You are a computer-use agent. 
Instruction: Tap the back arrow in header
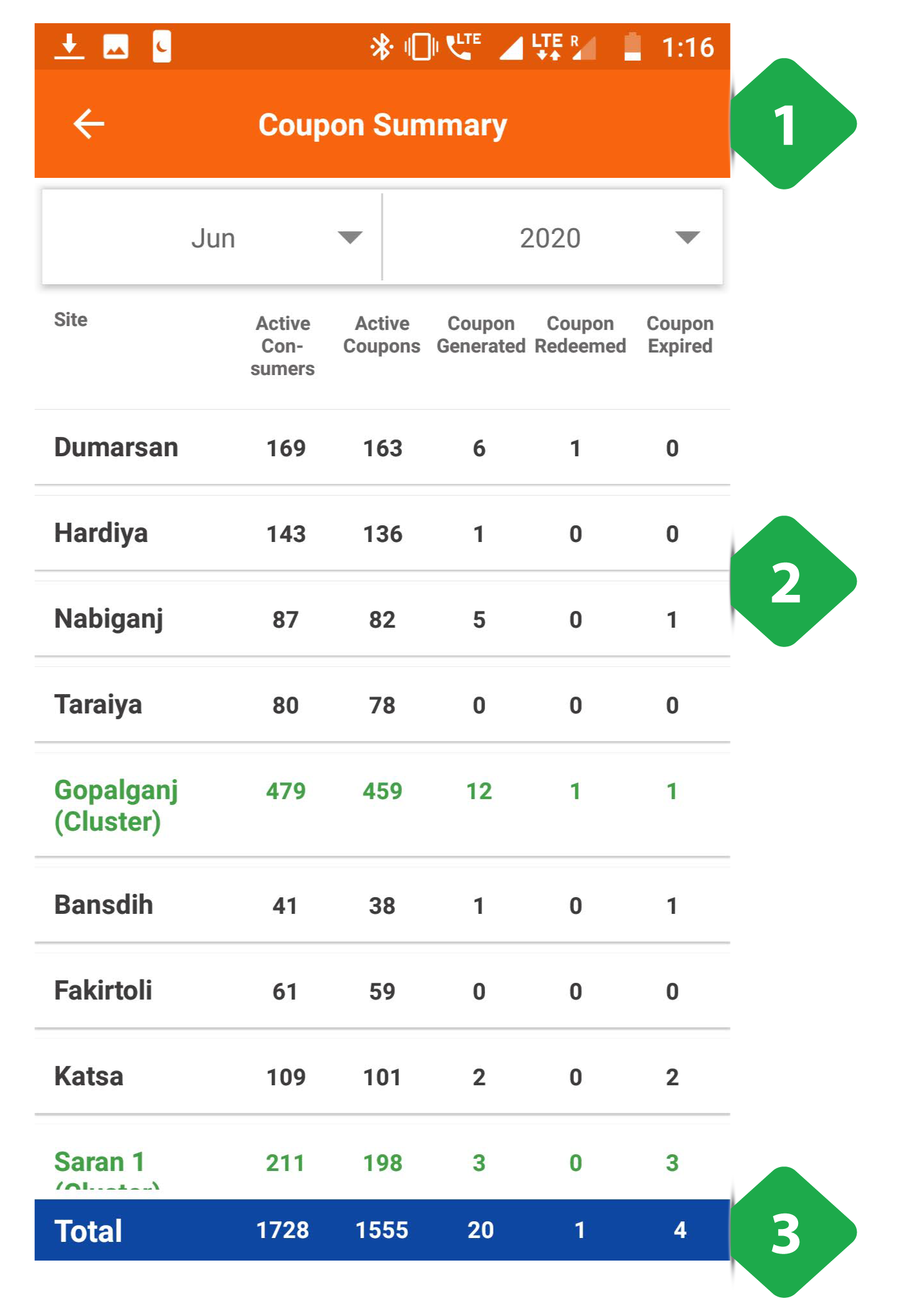click(89, 124)
